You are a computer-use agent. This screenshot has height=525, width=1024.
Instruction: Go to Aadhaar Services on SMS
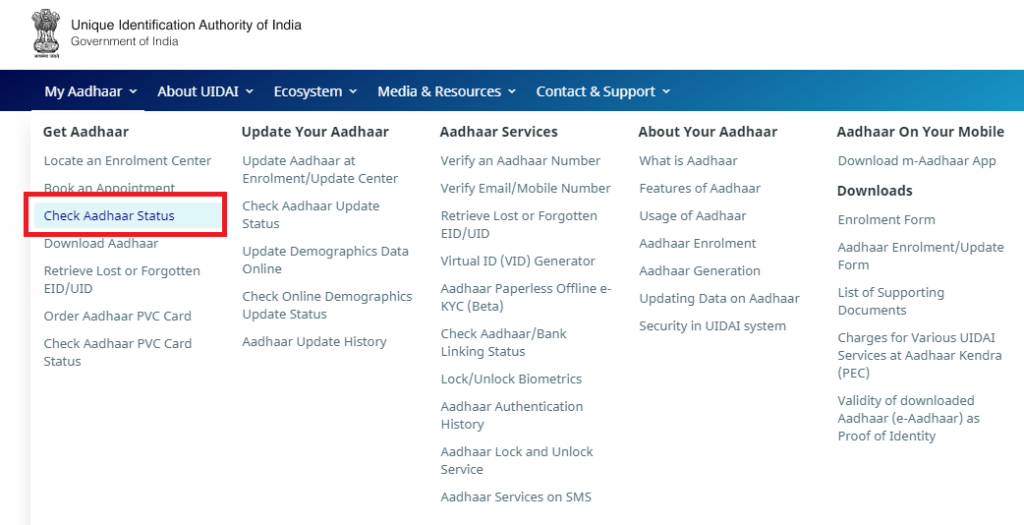point(516,497)
